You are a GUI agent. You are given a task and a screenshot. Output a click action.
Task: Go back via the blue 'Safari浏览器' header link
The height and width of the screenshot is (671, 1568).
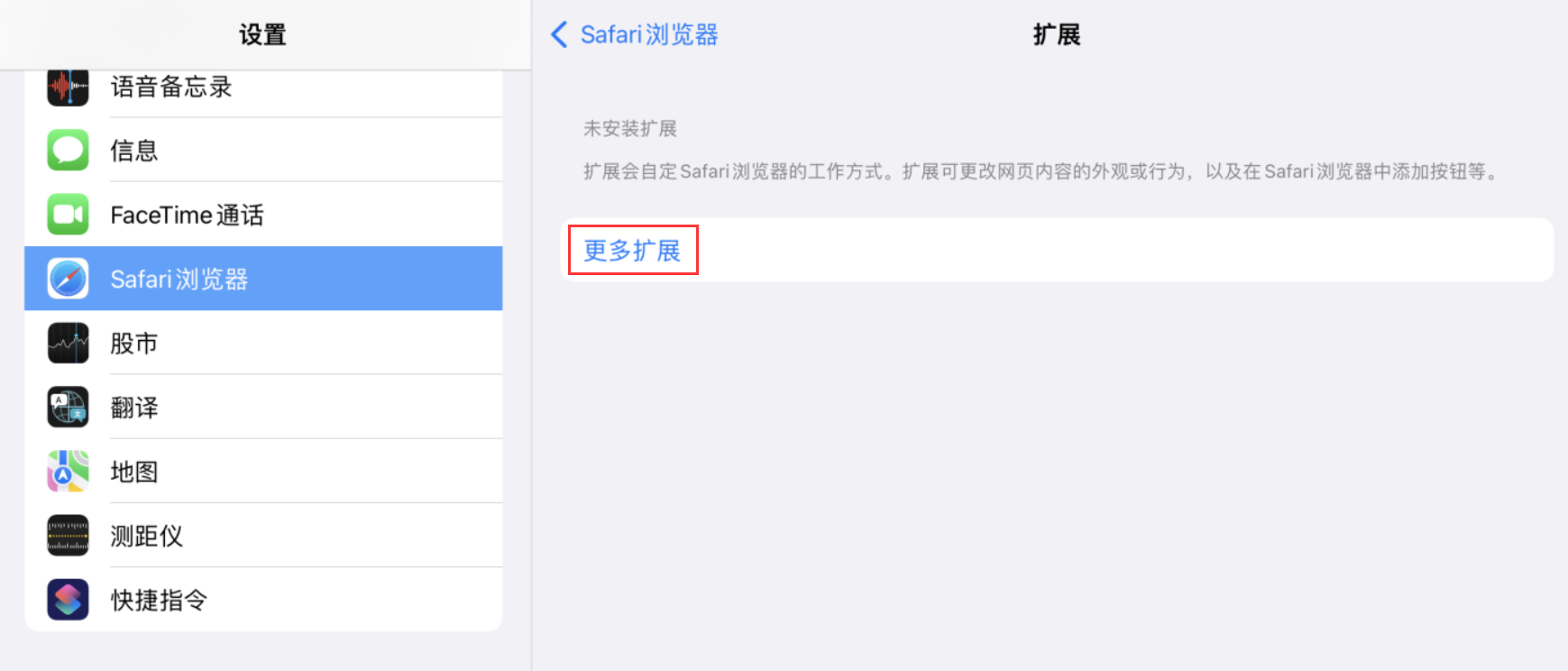click(x=648, y=34)
